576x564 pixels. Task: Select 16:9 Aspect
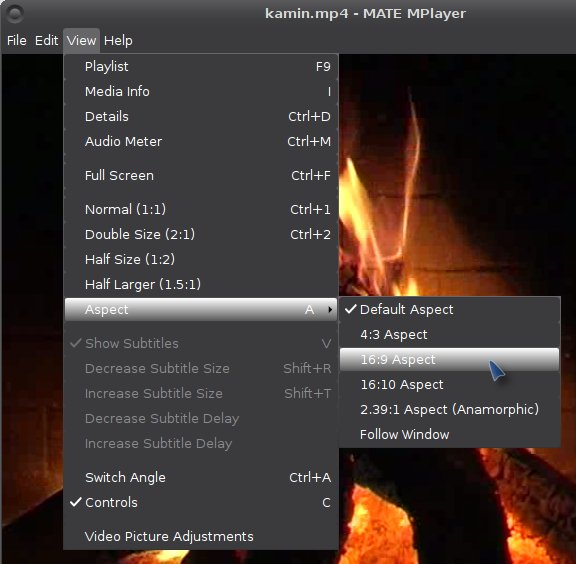tap(450, 359)
